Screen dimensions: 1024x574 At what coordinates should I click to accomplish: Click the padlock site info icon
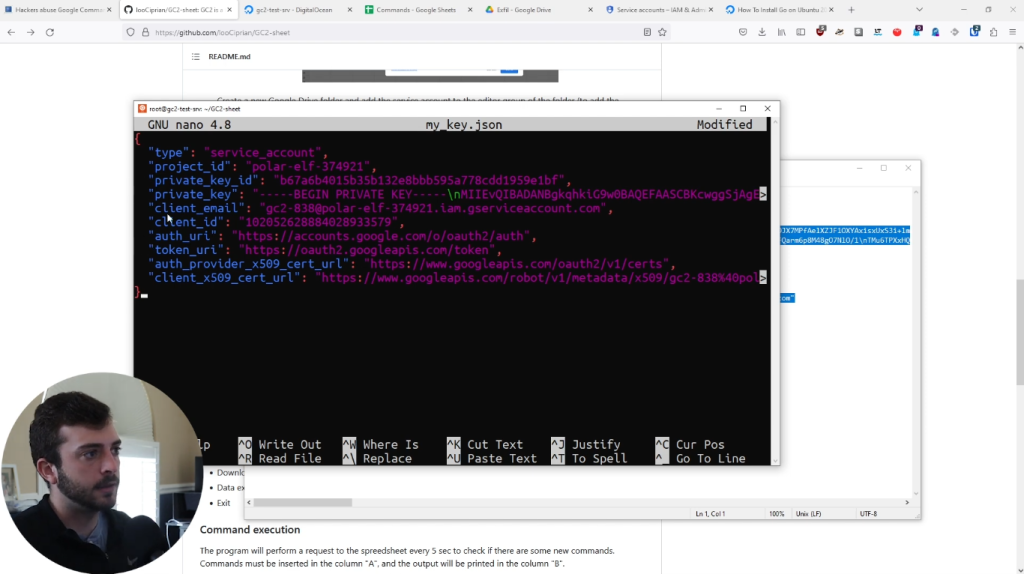click(145, 32)
